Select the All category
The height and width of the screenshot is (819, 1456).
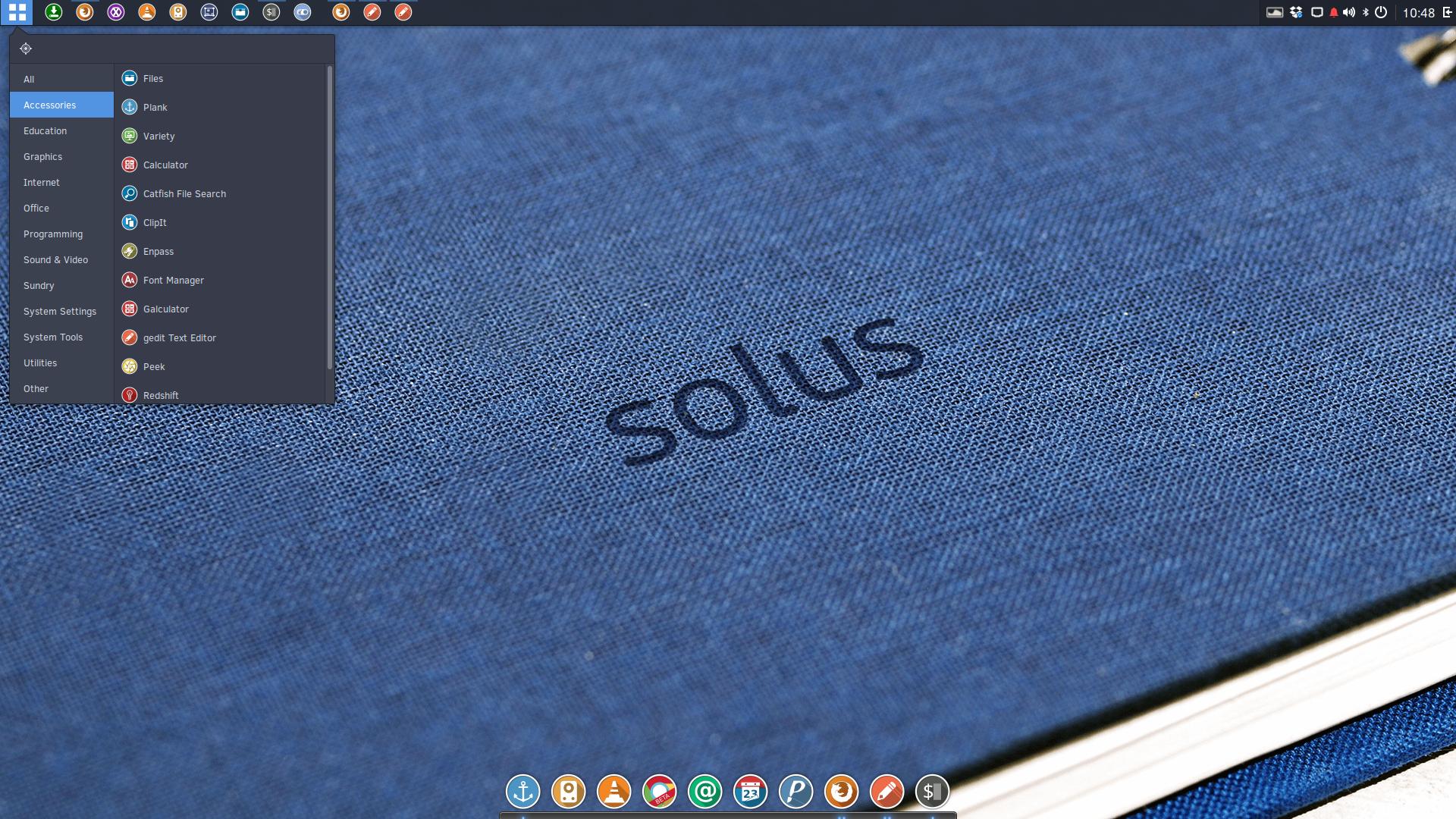coord(61,79)
